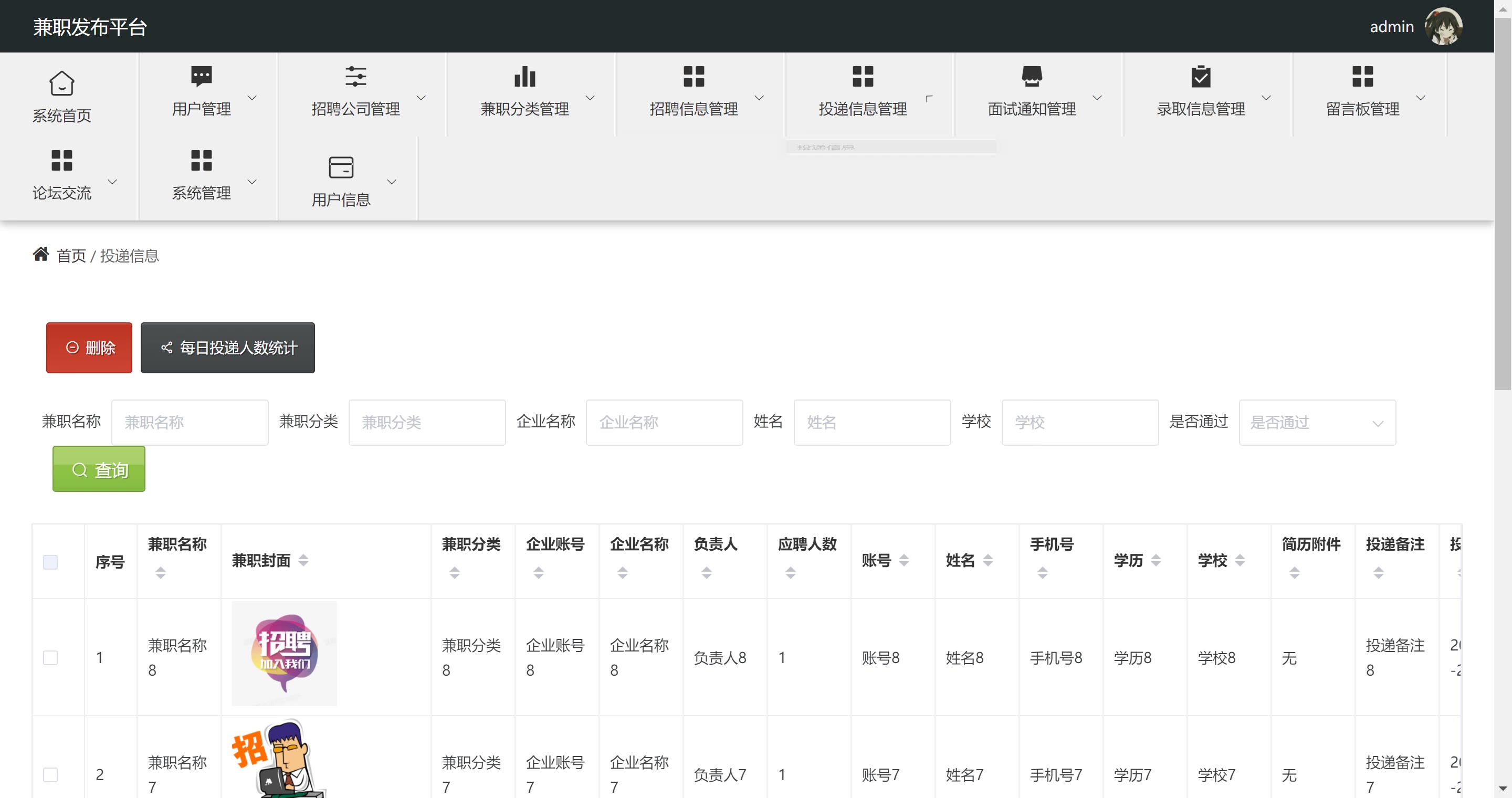Image resolution: width=1512 pixels, height=798 pixels.
Task: Click the 首页 breadcrumb link
Action: pyautogui.click(x=71, y=256)
